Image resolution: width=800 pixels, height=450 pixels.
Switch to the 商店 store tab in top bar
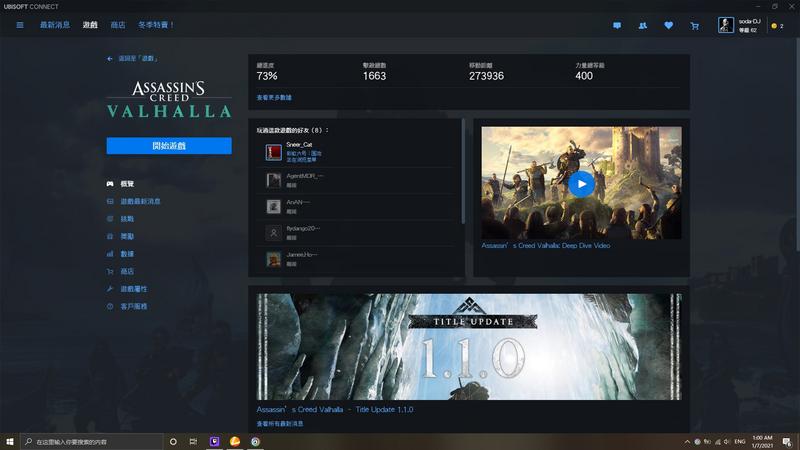click(118, 25)
